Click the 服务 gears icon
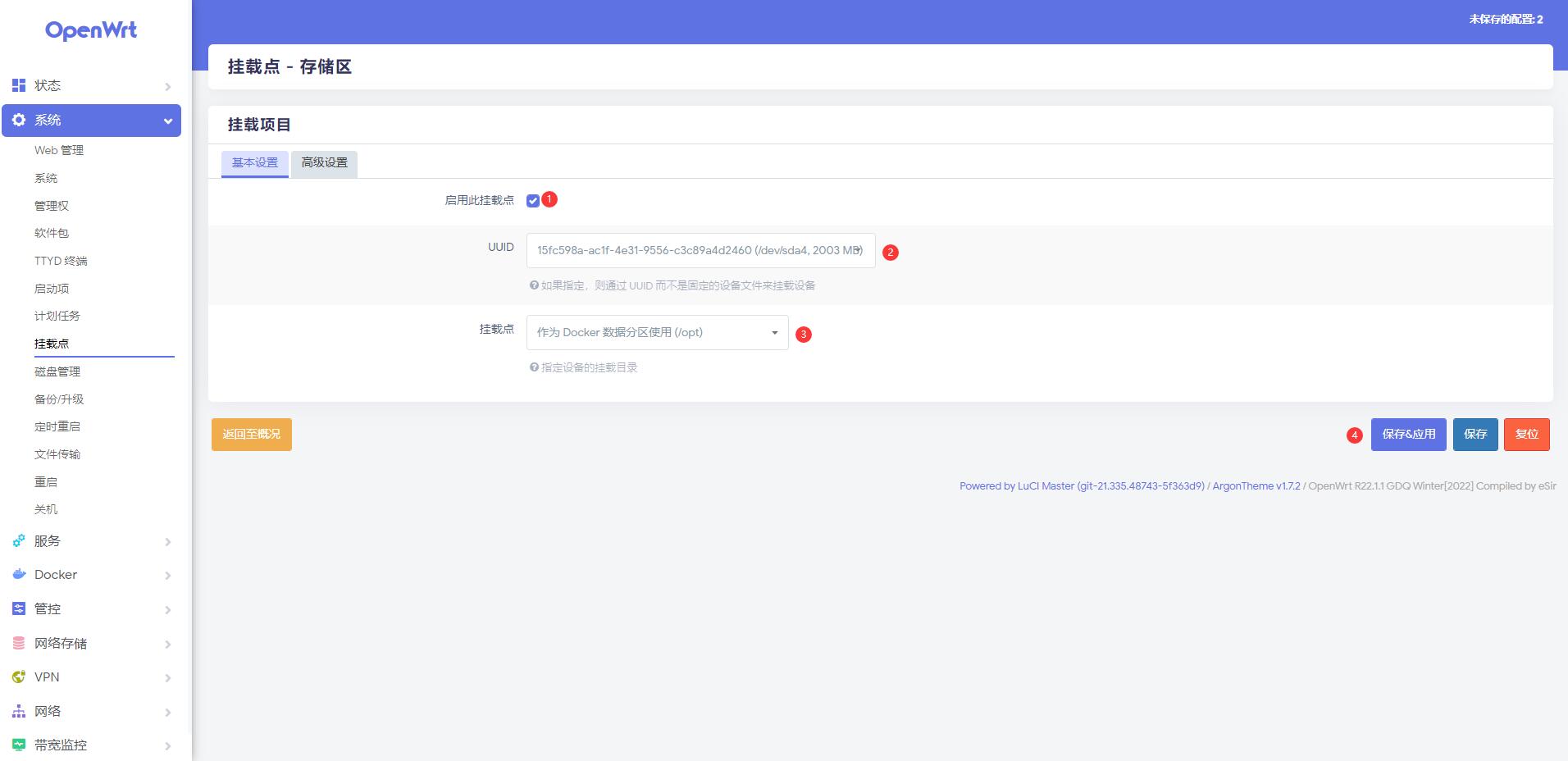The image size is (1568, 761). (x=19, y=540)
